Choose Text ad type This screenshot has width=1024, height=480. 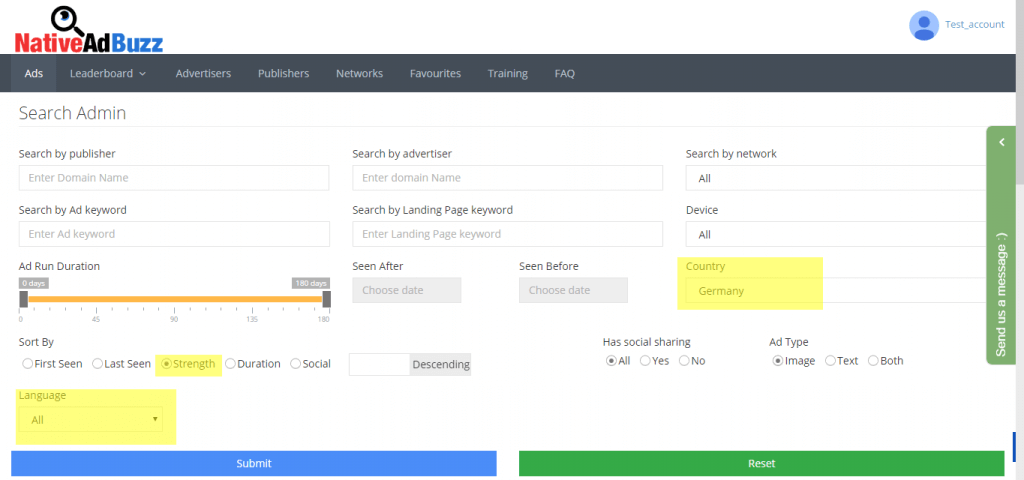pyautogui.click(x=831, y=360)
